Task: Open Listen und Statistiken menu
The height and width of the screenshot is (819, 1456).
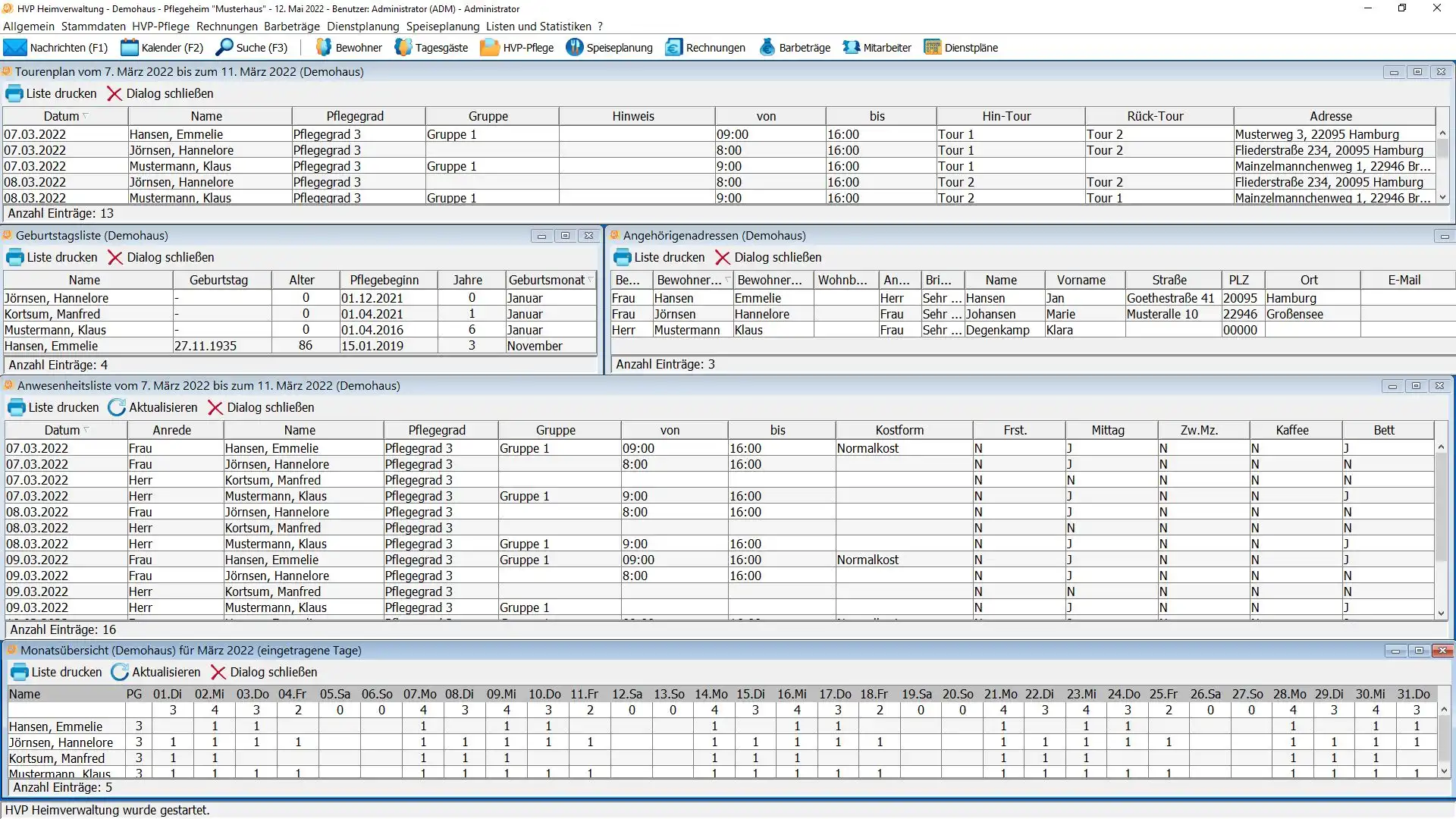Action: point(538,27)
